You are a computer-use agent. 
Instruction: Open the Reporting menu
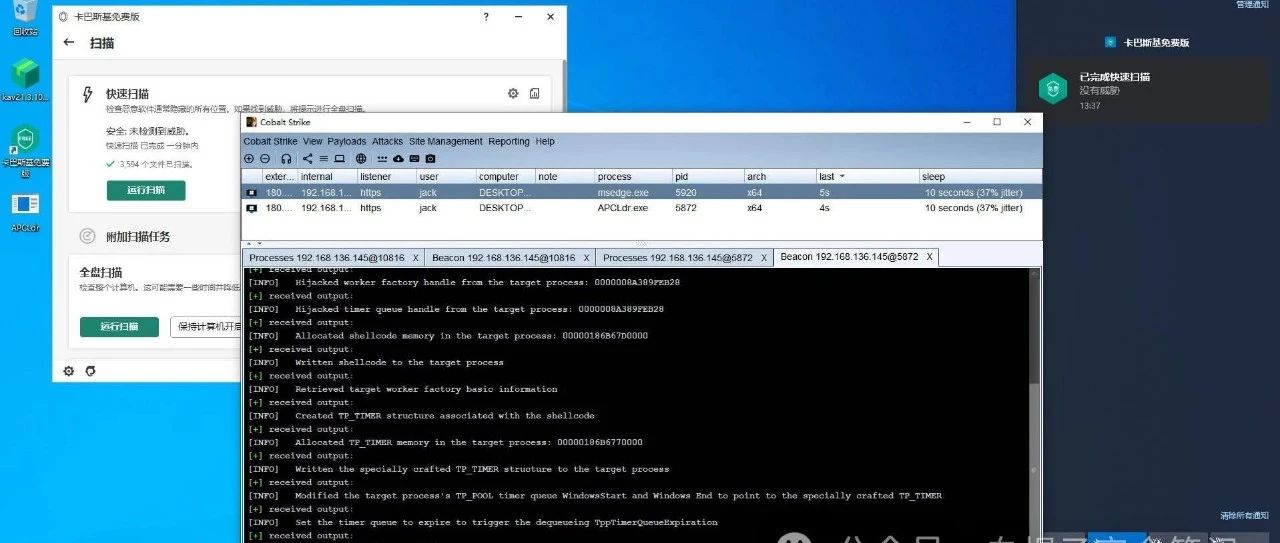coord(509,142)
